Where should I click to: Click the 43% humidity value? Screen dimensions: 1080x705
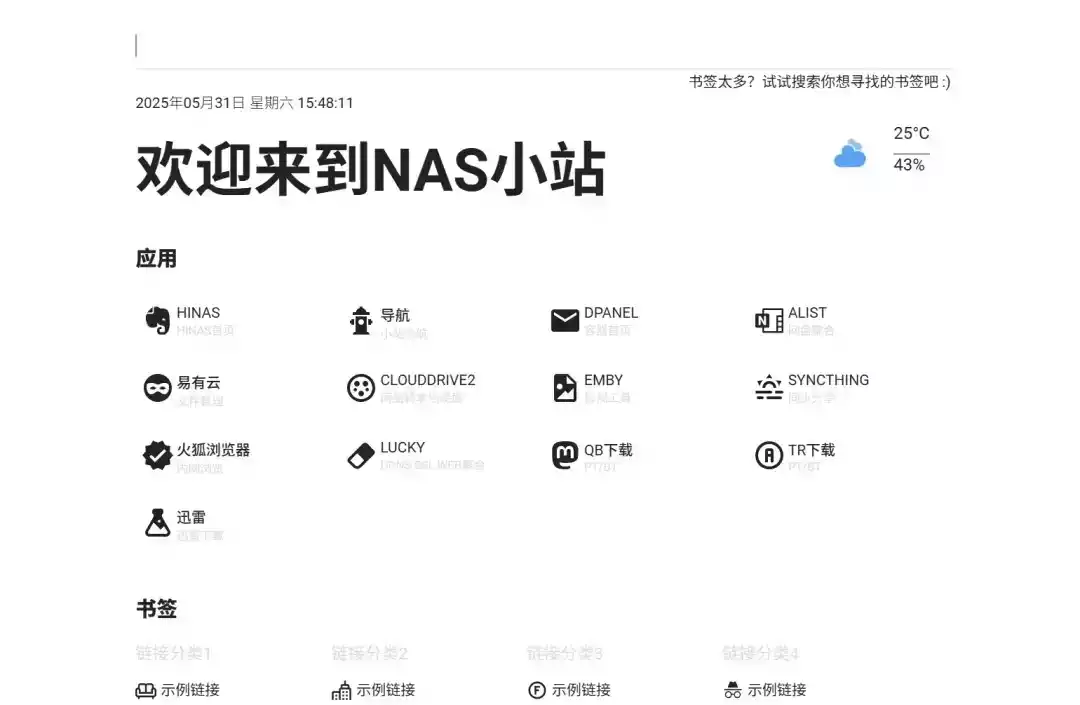coord(908,165)
